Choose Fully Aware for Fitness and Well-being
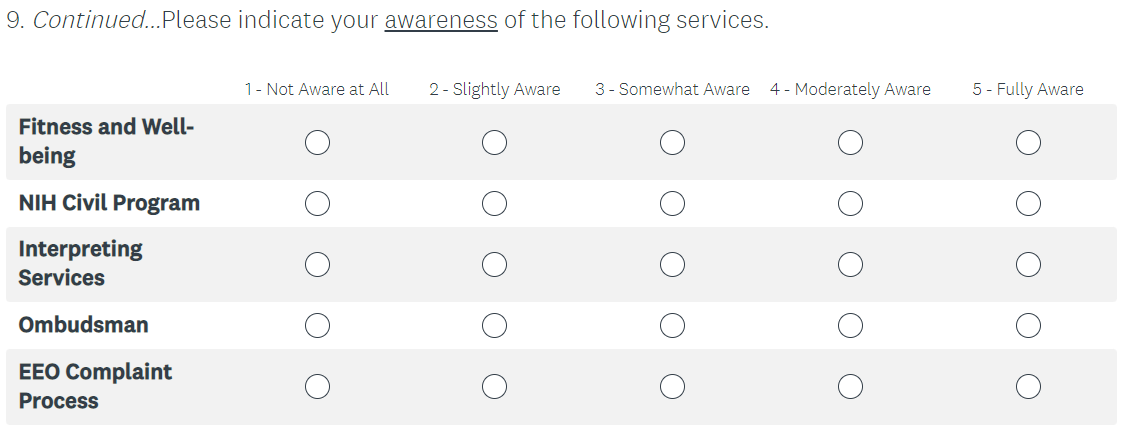1137x444 pixels. click(x=1028, y=143)
